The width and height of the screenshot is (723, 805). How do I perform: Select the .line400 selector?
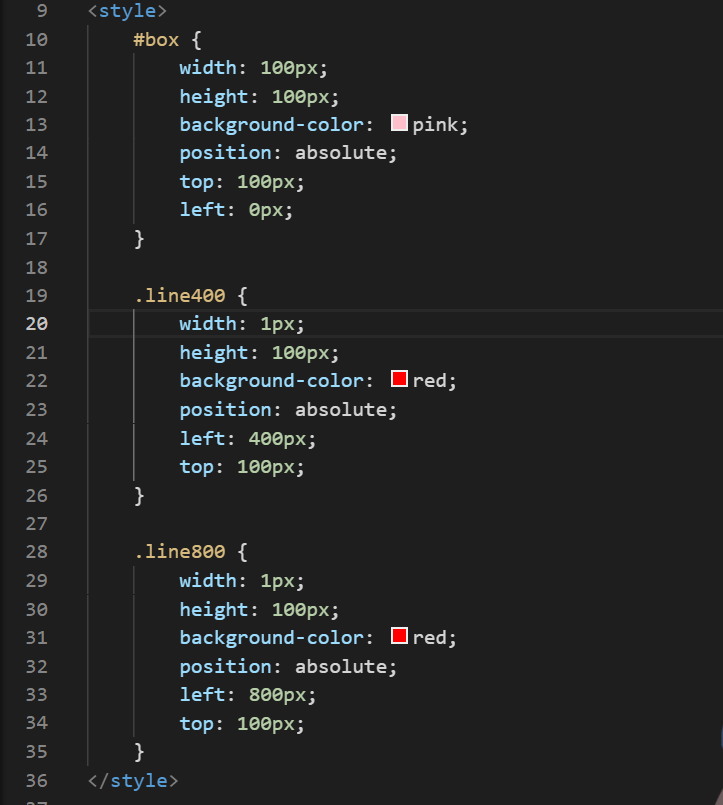pyautogui.click(x=180, y=295)
